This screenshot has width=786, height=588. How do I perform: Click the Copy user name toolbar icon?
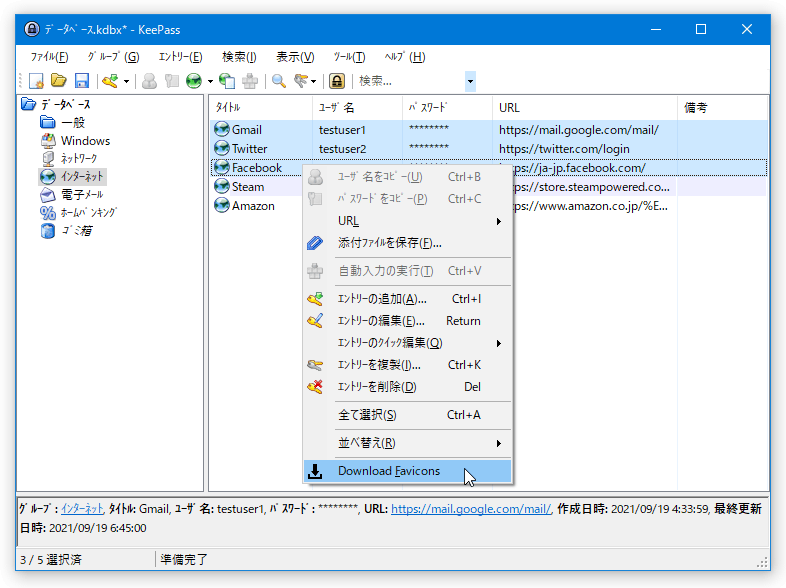pyautogui.click(x=149, y=81)
